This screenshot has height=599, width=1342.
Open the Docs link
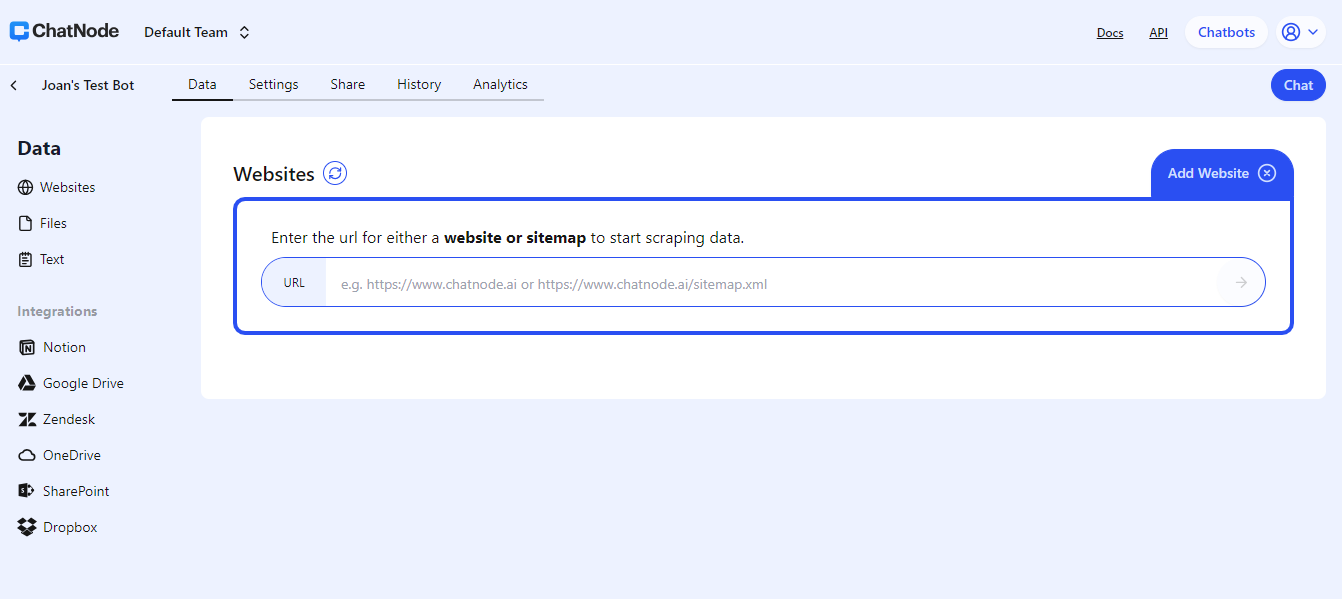click(x=1110, y=33)
